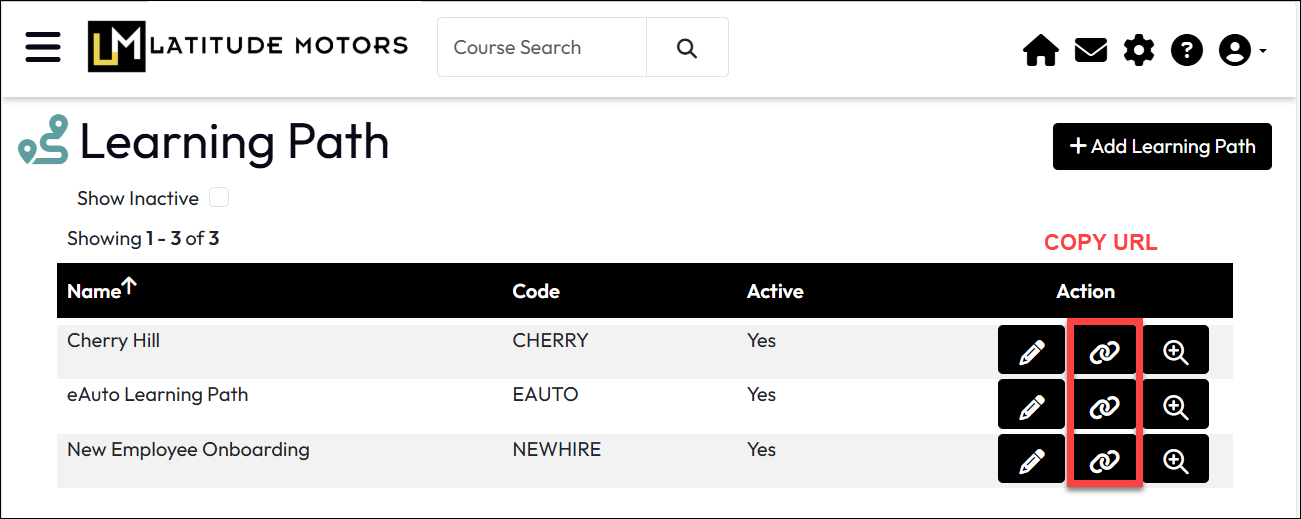Copy URL for eAuto Learning Path
Screen dimensions: 1301x519
[x=1104, y=406]
